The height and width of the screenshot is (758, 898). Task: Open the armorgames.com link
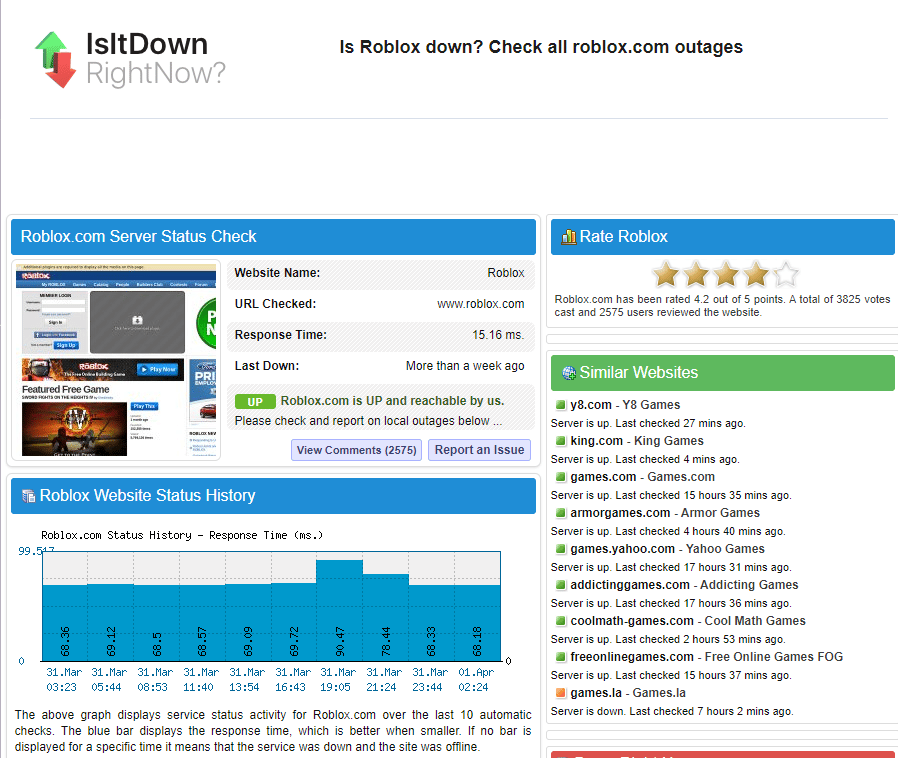620,513
